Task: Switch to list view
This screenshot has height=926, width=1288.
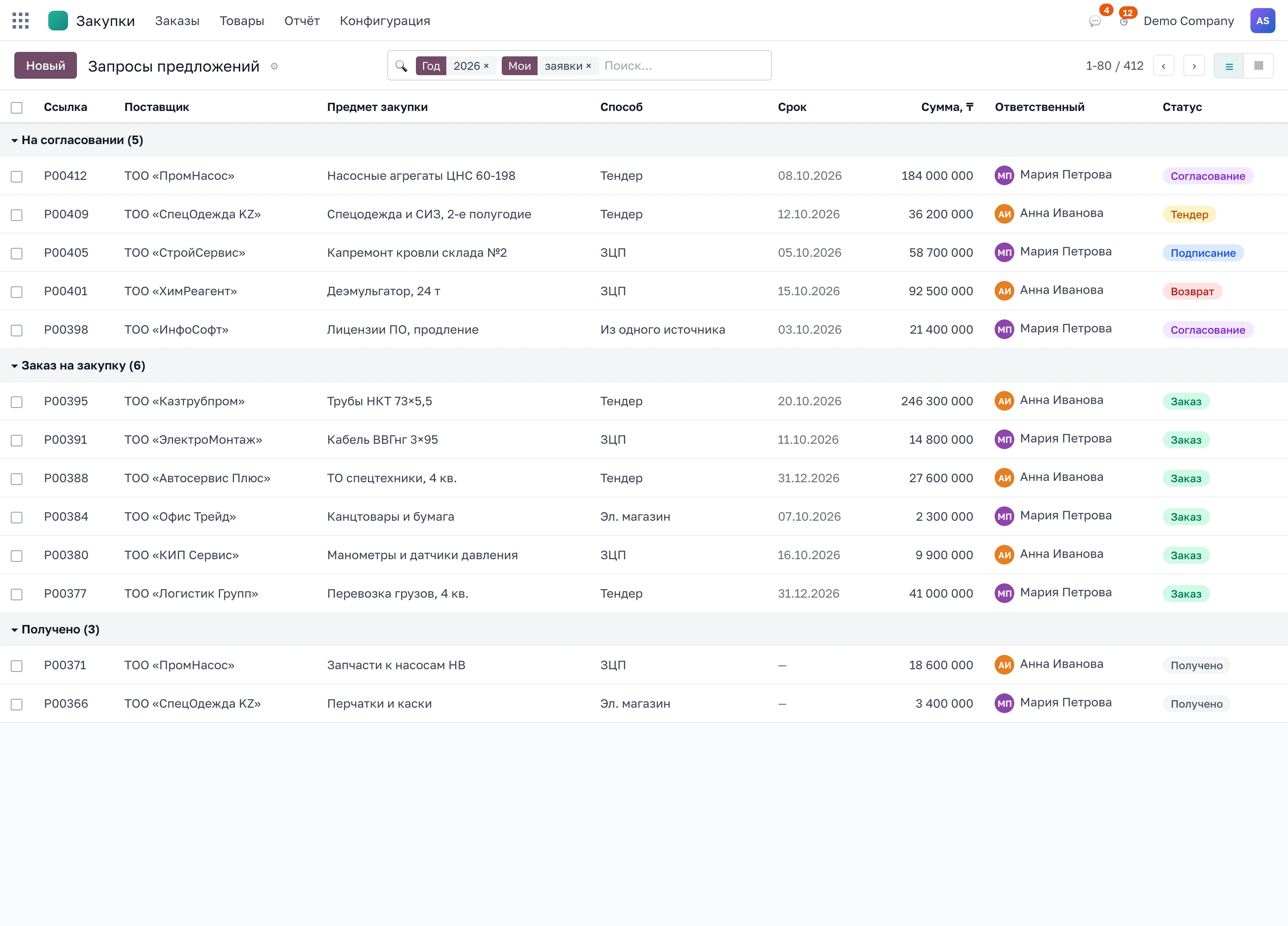Action: coord(1229,66)
